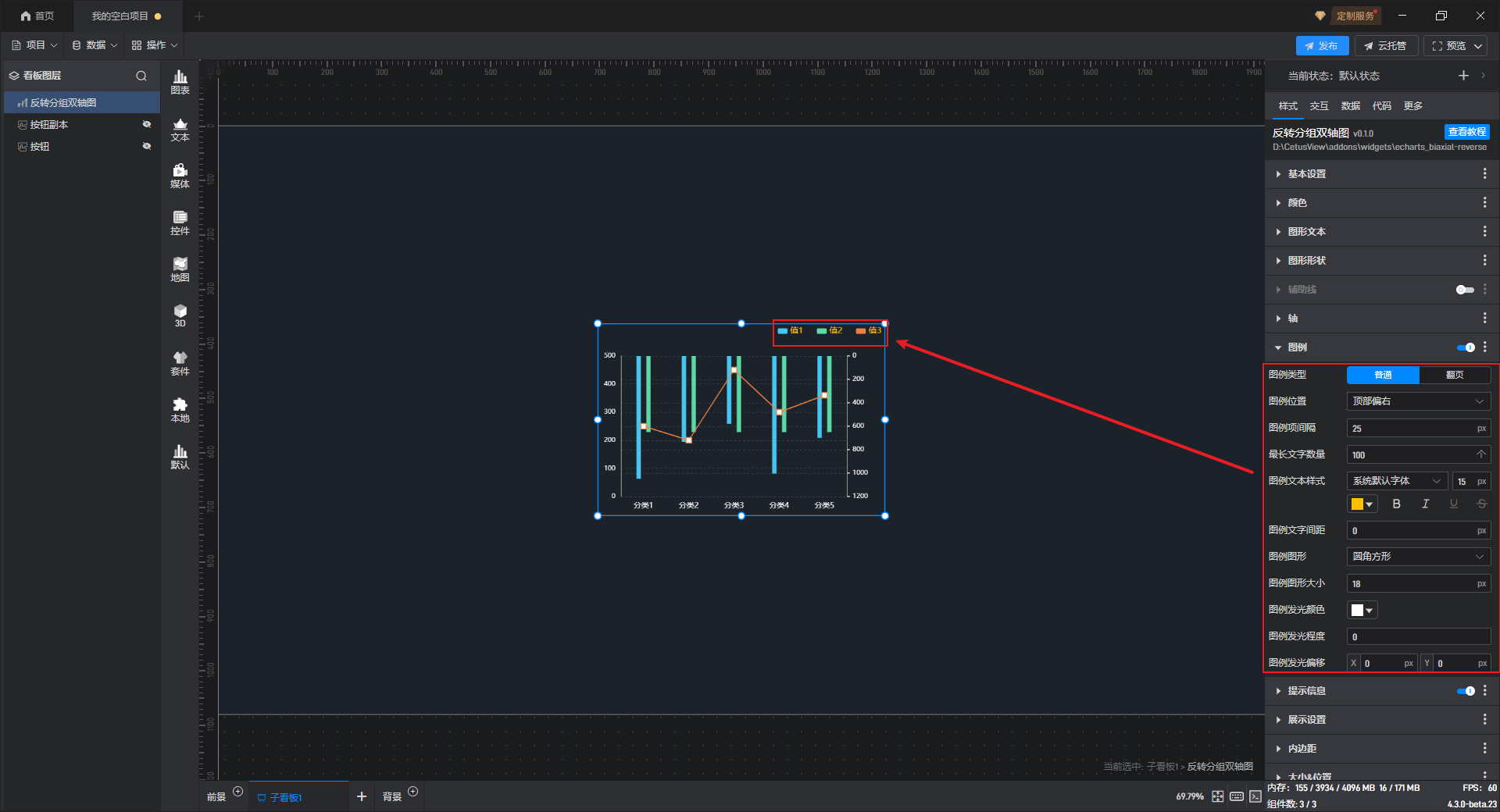Open the 本地 local components panel
This screenshot has width=1500, height=812.
tap(180, 410)
